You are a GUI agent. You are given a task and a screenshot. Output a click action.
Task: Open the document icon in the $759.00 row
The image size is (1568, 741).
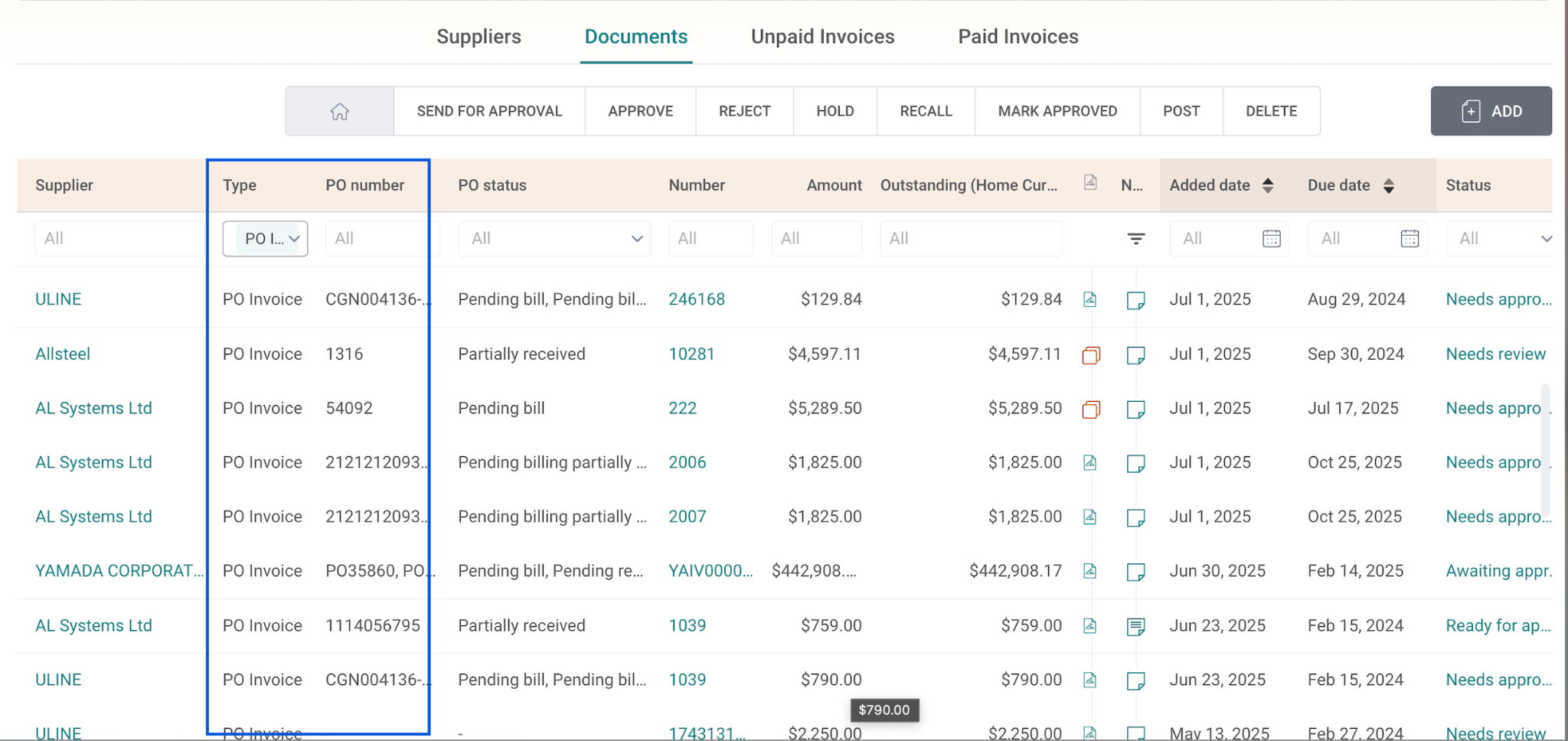coord(1090,626)
